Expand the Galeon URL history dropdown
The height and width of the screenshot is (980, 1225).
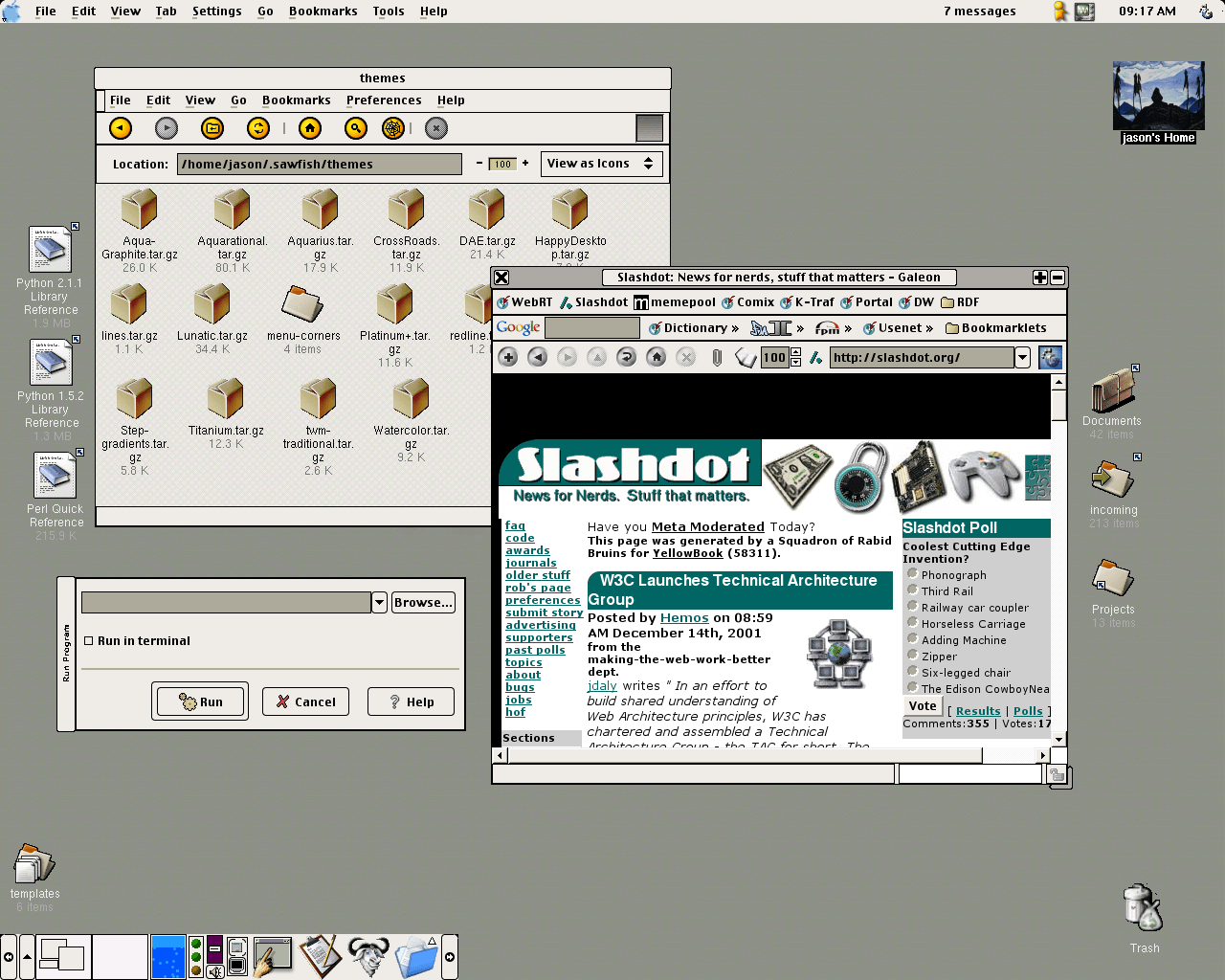(x=1022, y=357)
